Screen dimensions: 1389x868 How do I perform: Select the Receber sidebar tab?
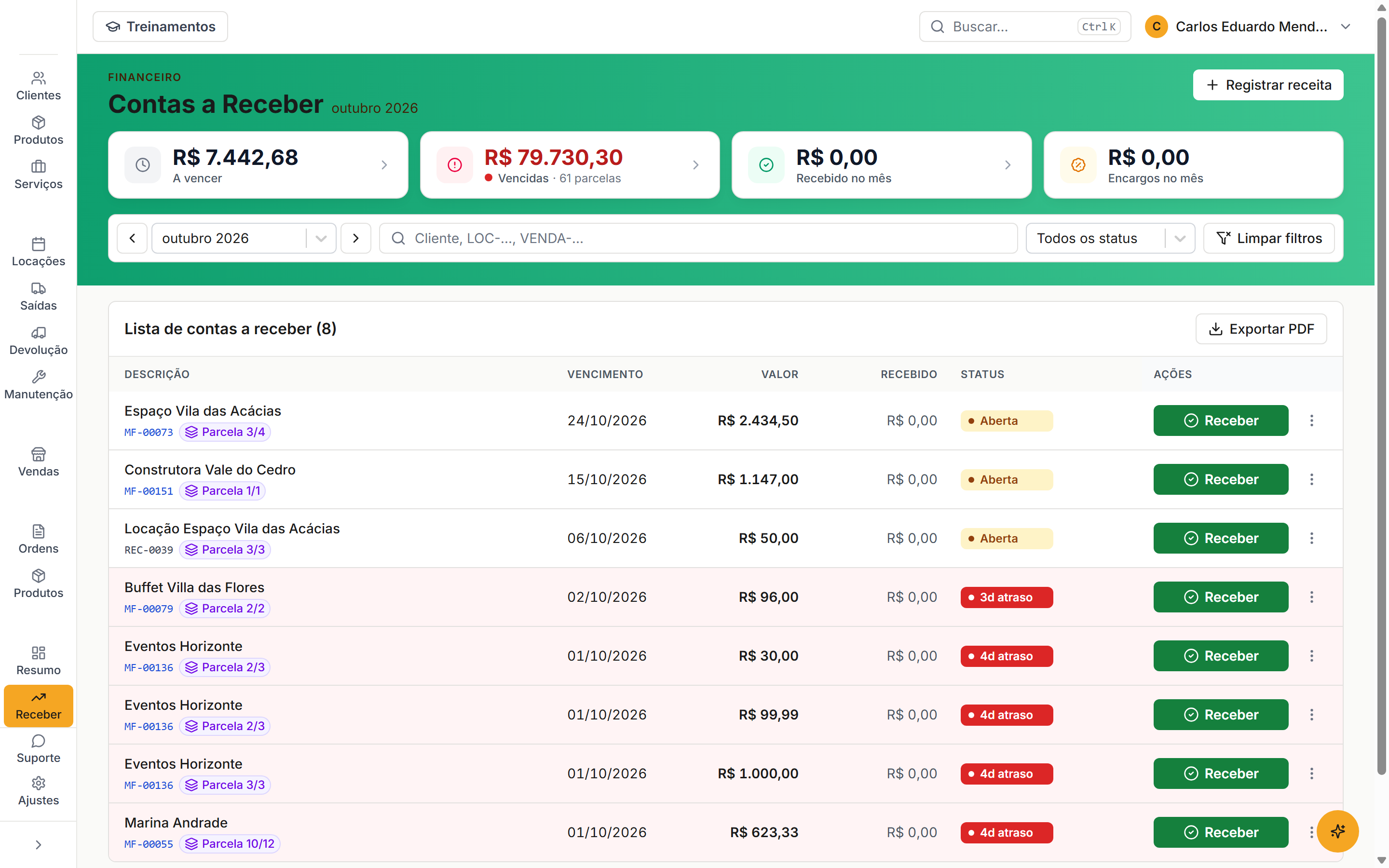39,705
